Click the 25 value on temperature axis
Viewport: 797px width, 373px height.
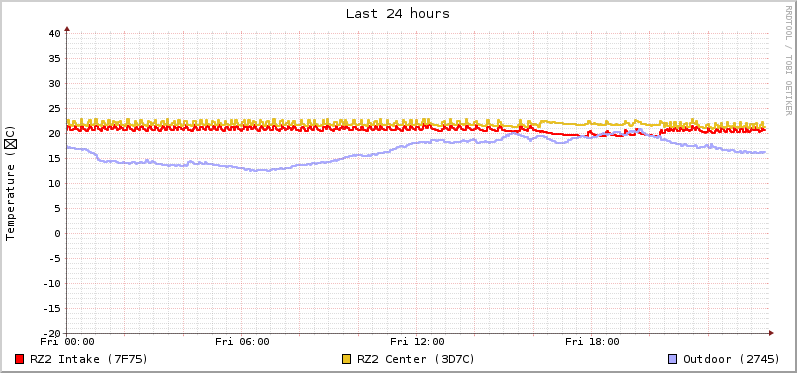(x=55, y=108)
